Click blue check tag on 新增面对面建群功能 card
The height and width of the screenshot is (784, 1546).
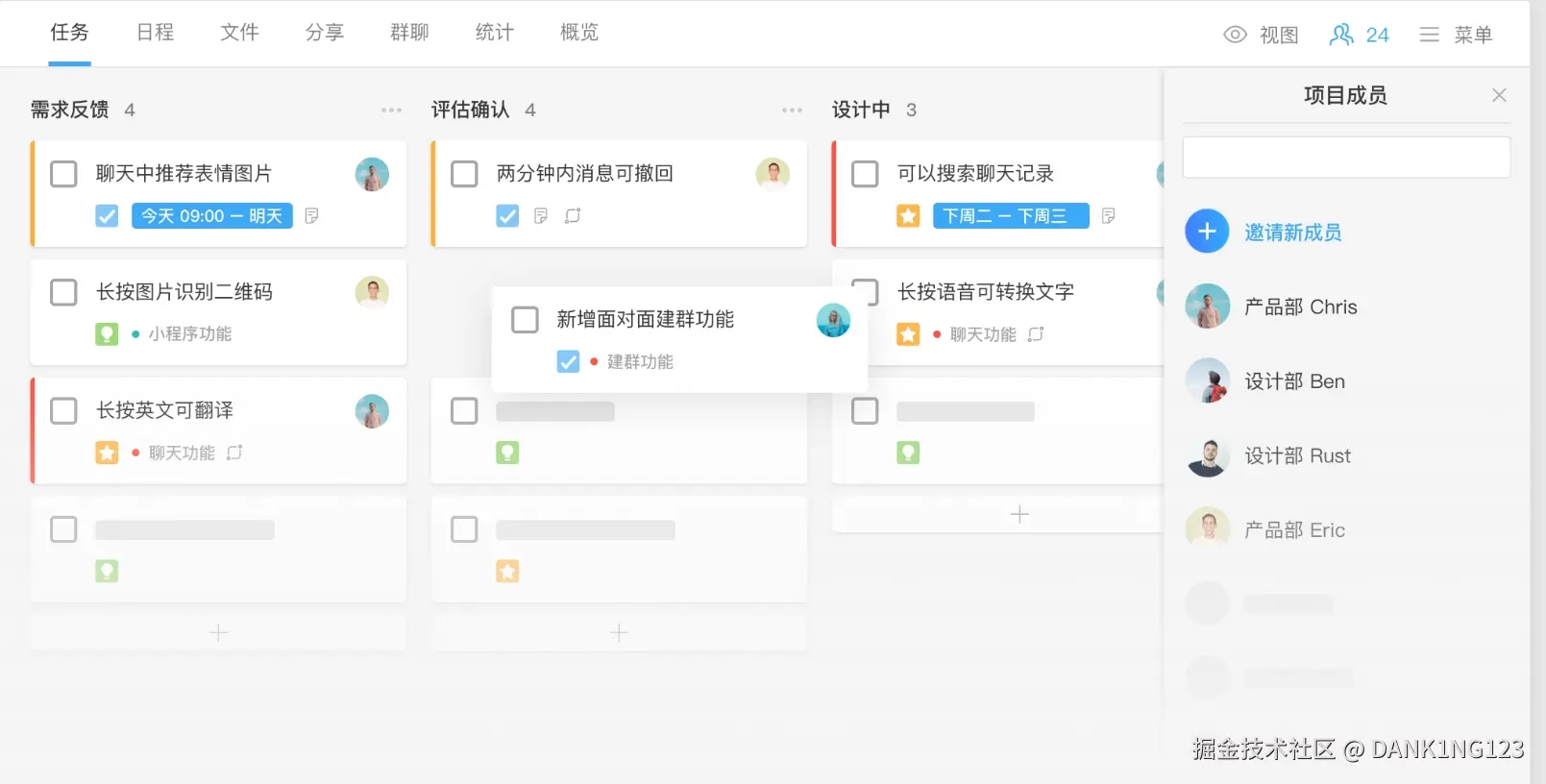(x=568, y=362)
